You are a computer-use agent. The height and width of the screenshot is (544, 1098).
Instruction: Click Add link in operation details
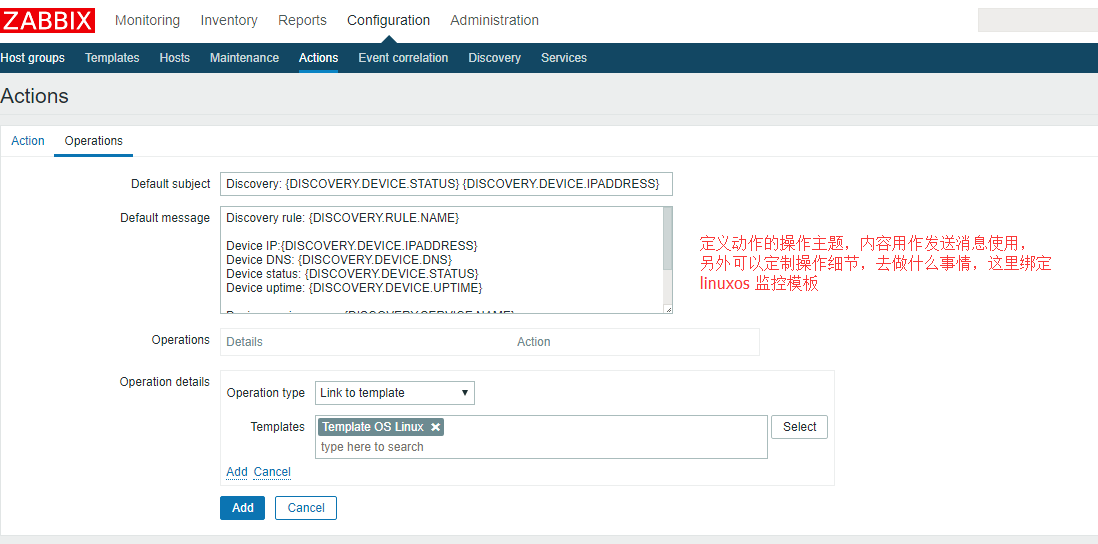click(x=237, y=472)
